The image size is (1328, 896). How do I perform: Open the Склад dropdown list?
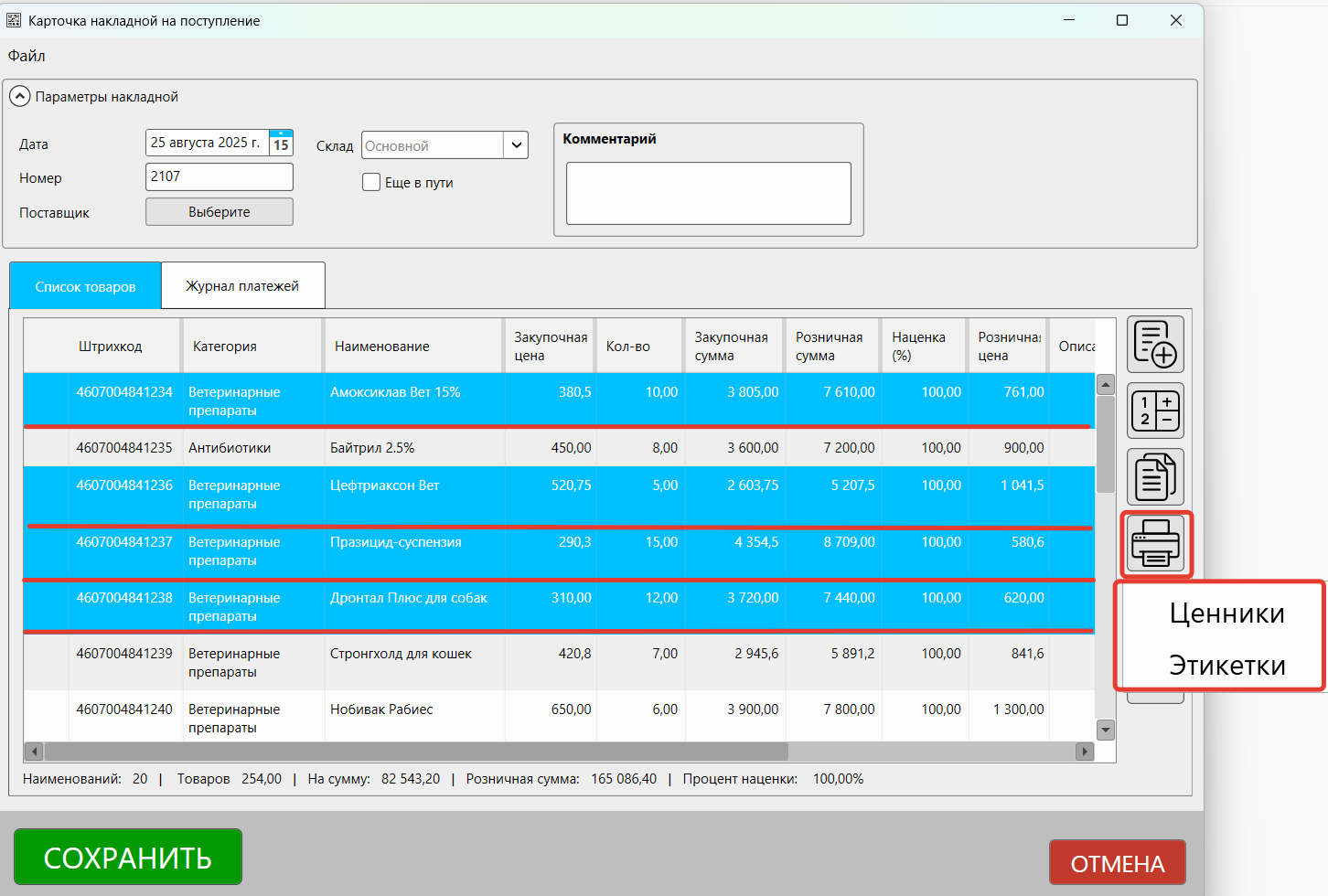pyautogui.click(x=516, y=145)
